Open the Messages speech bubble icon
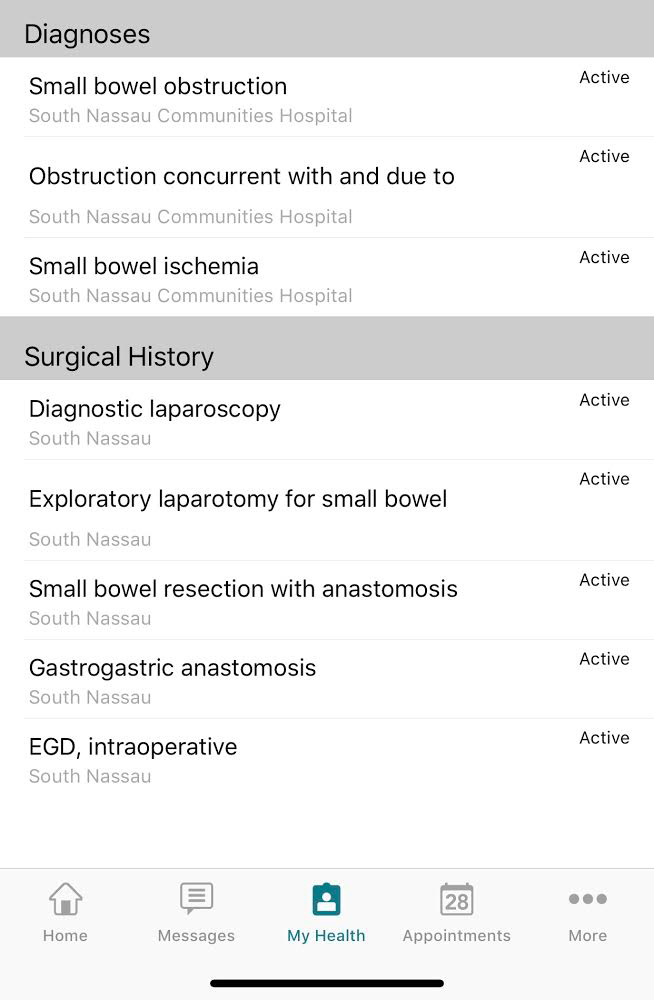 (x=197, y=897)
